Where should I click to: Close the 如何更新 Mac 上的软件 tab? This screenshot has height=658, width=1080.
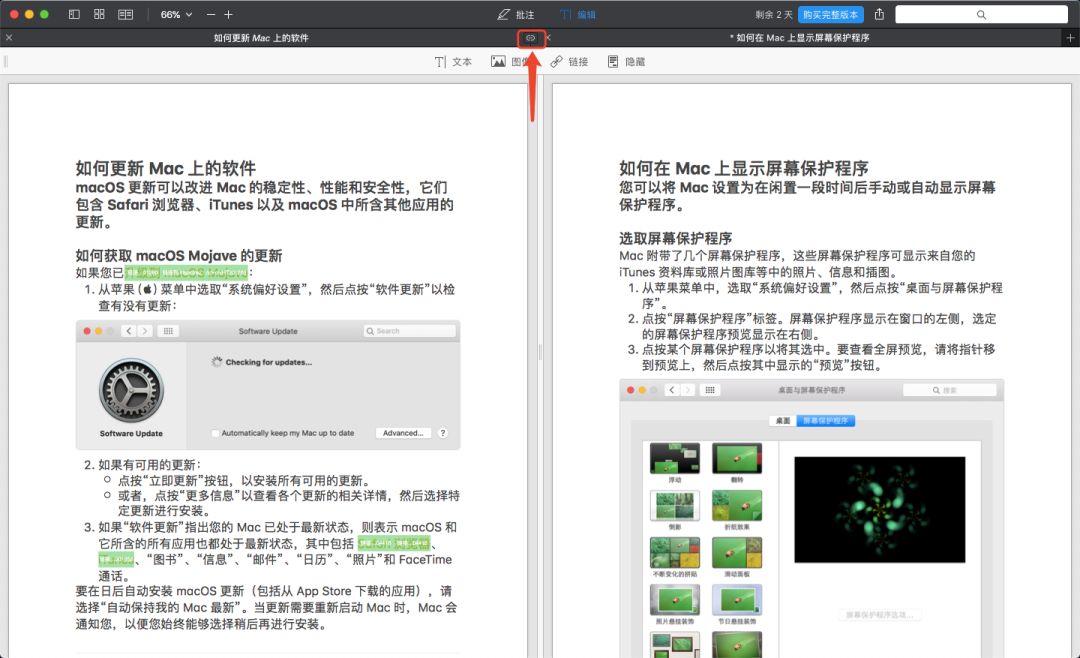[9, 38]
